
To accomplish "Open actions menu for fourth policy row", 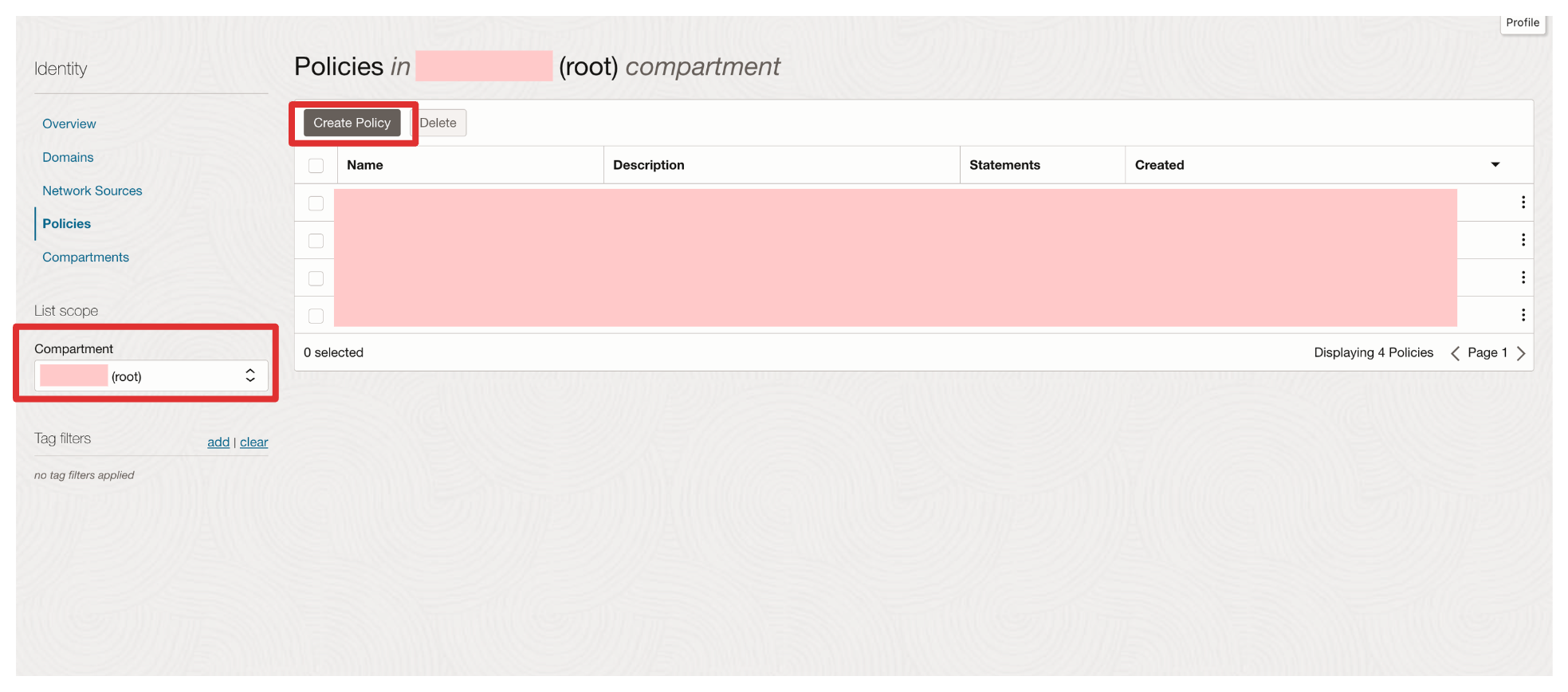I will coord(1523,315).
